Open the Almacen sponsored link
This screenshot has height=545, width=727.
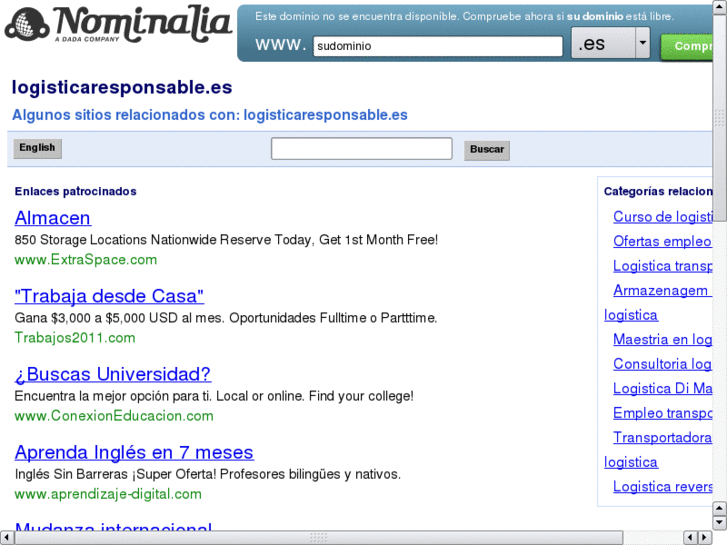click(x=53, y=218)
